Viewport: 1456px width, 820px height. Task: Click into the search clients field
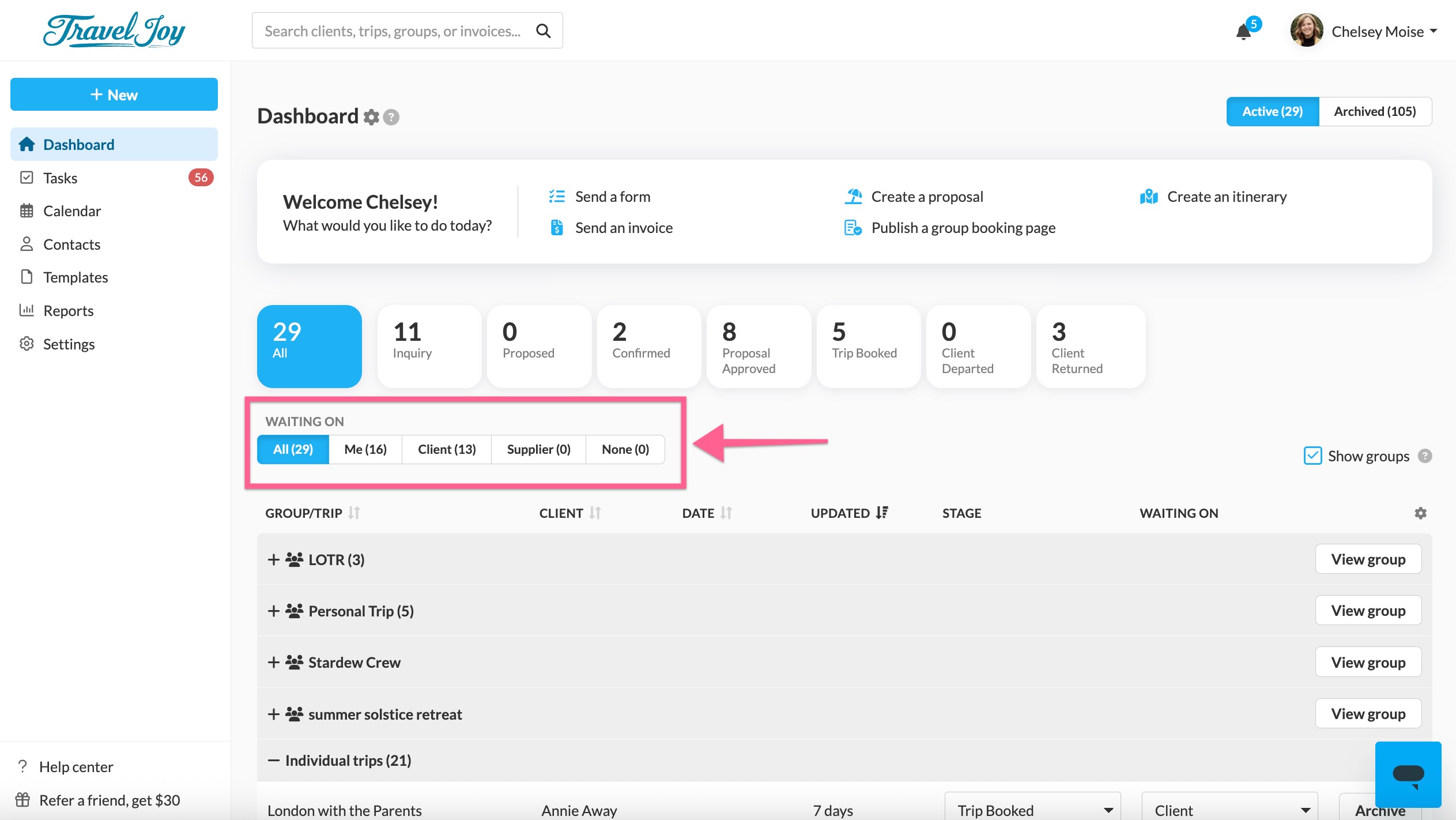392,31
